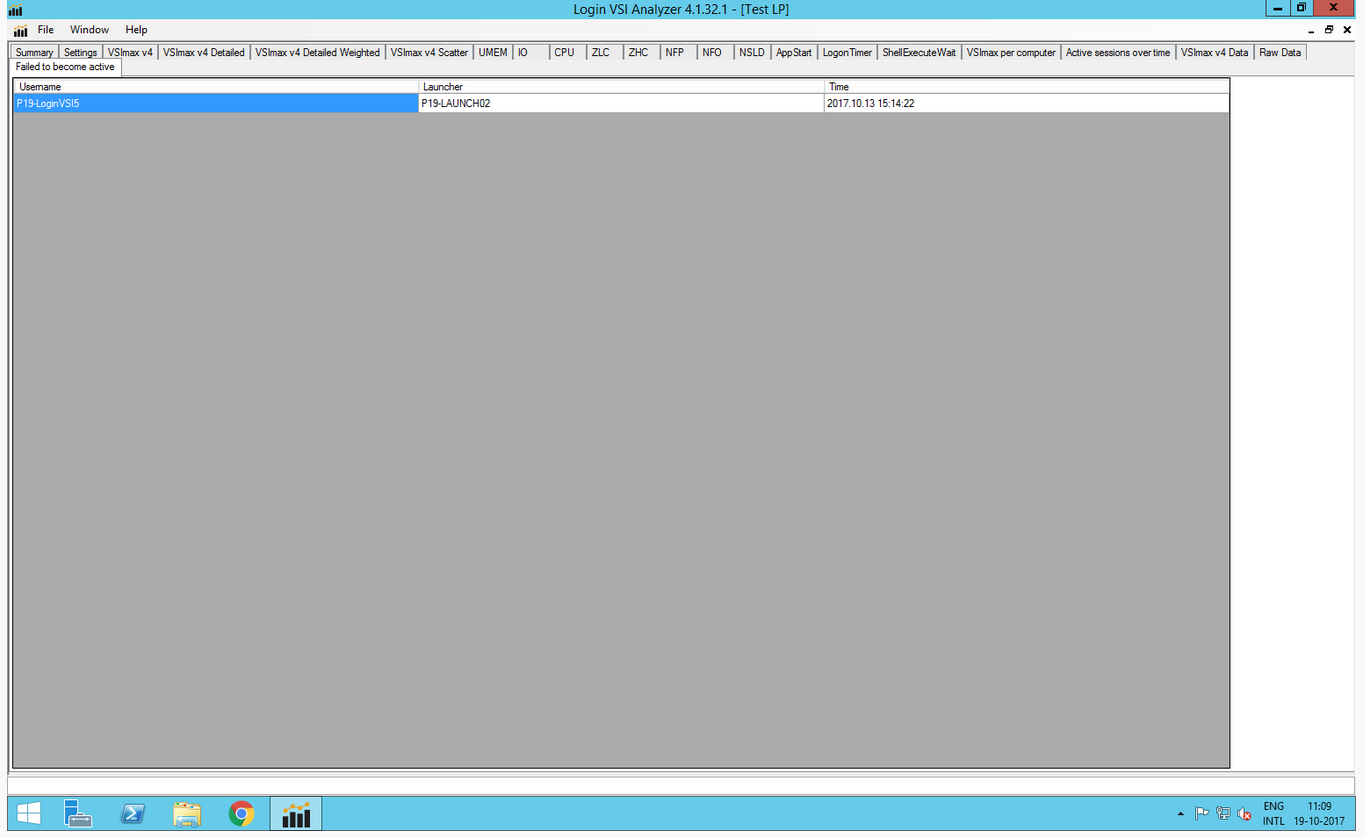
Task: Select the Failed to become active tab
Action: pos(65,67)
